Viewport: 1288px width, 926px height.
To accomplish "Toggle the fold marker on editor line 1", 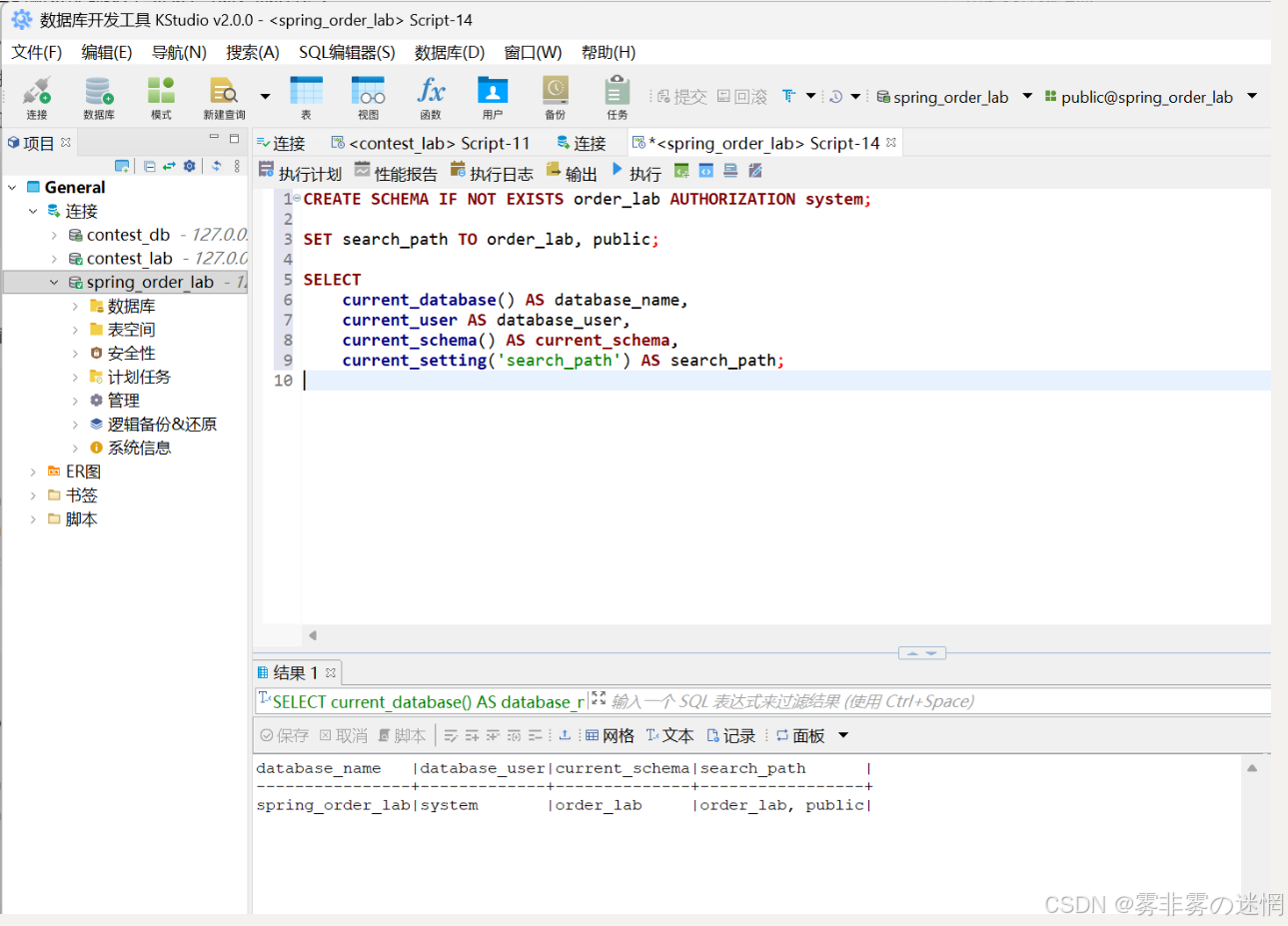I will click(x=296, y=199).
